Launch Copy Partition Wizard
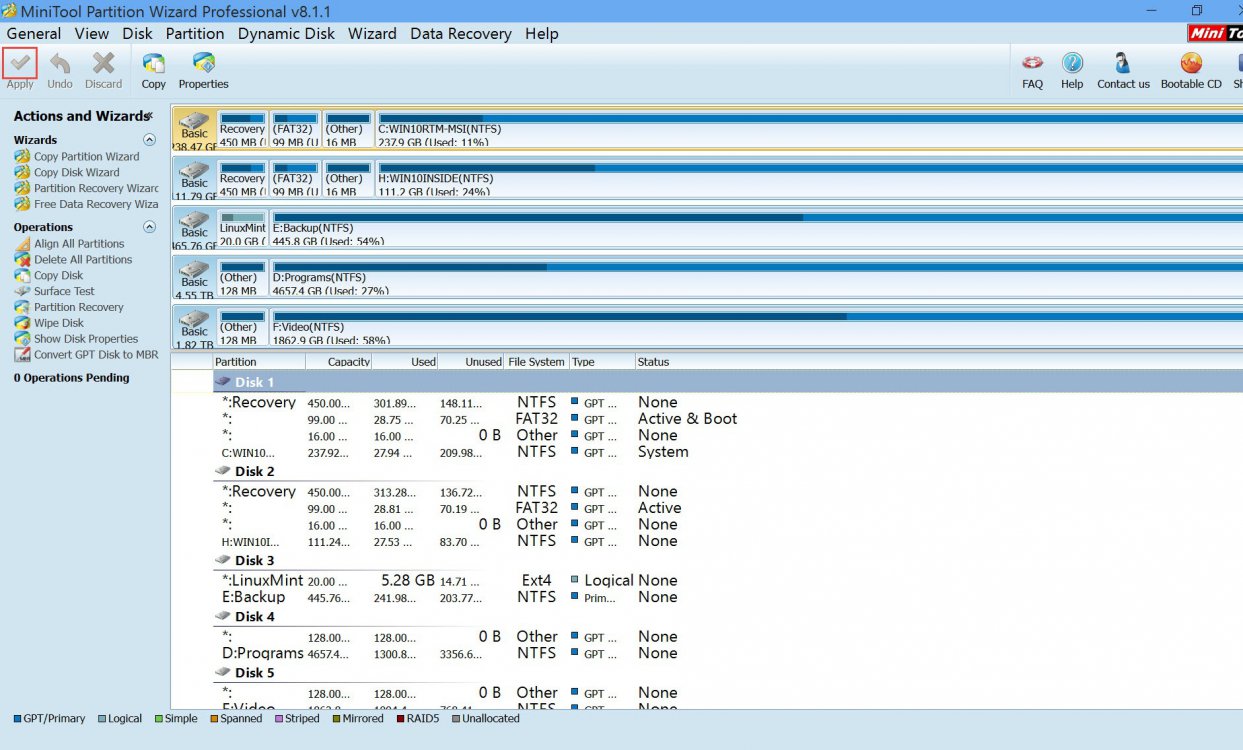 (86, 156)
